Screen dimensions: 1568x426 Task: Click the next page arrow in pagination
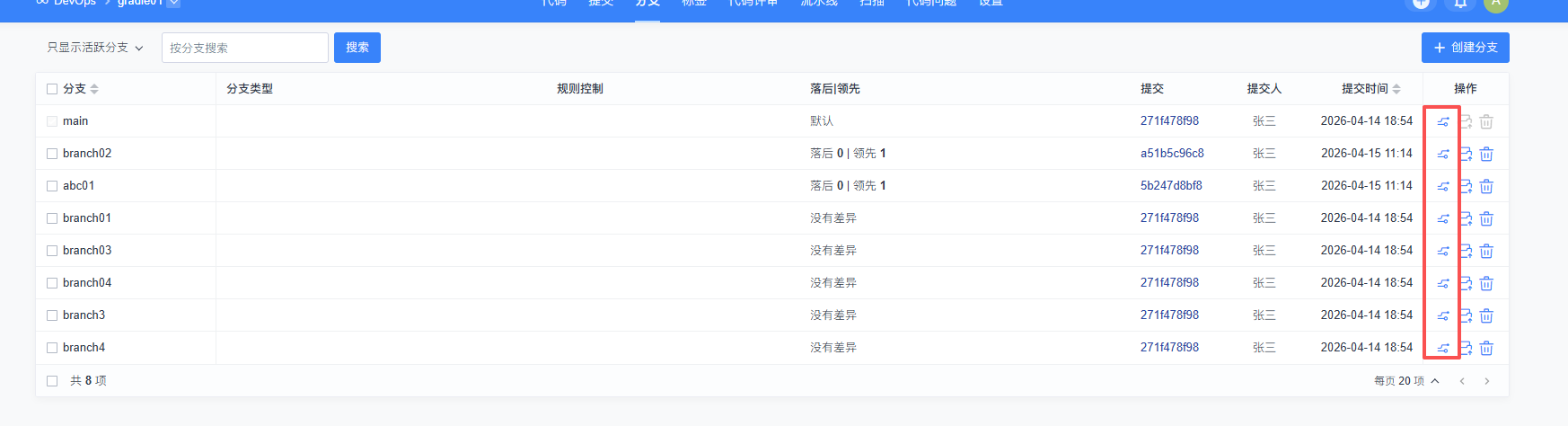tap(1487, 381)
